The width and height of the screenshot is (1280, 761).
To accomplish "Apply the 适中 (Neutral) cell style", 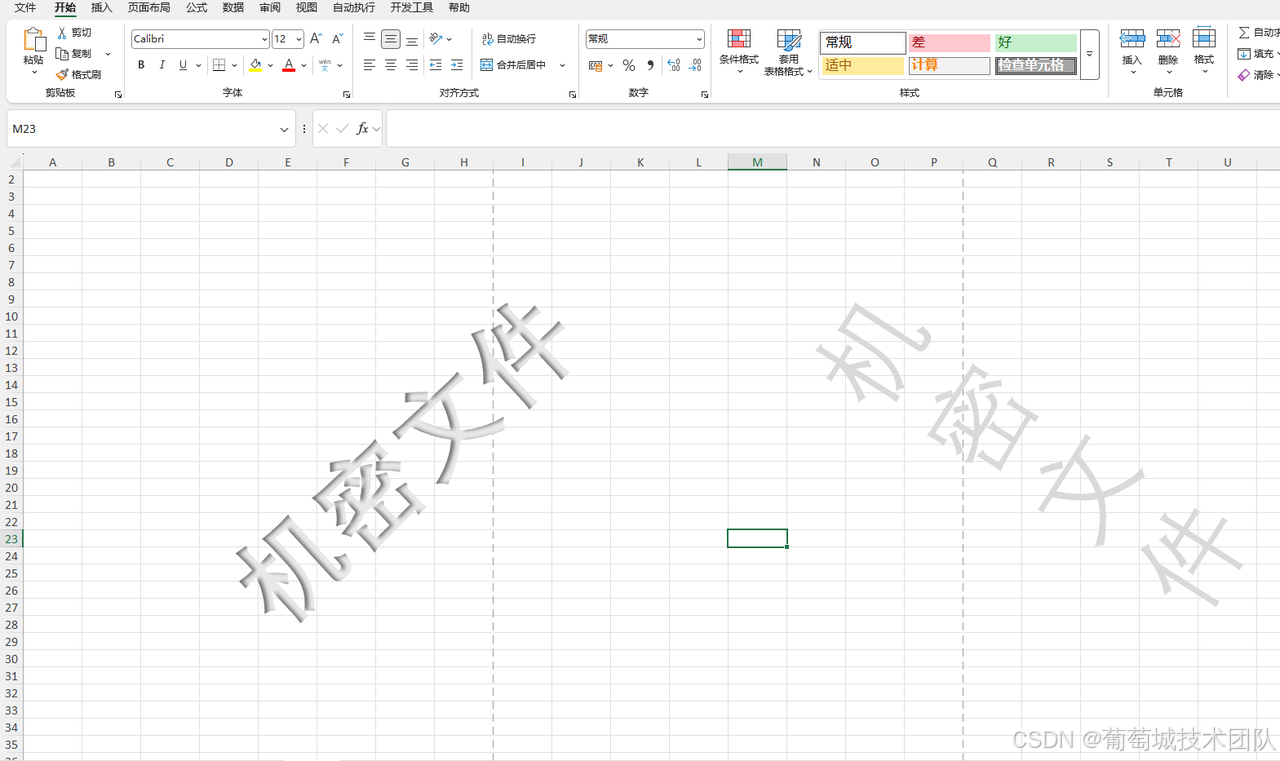I will pos(863,66).
